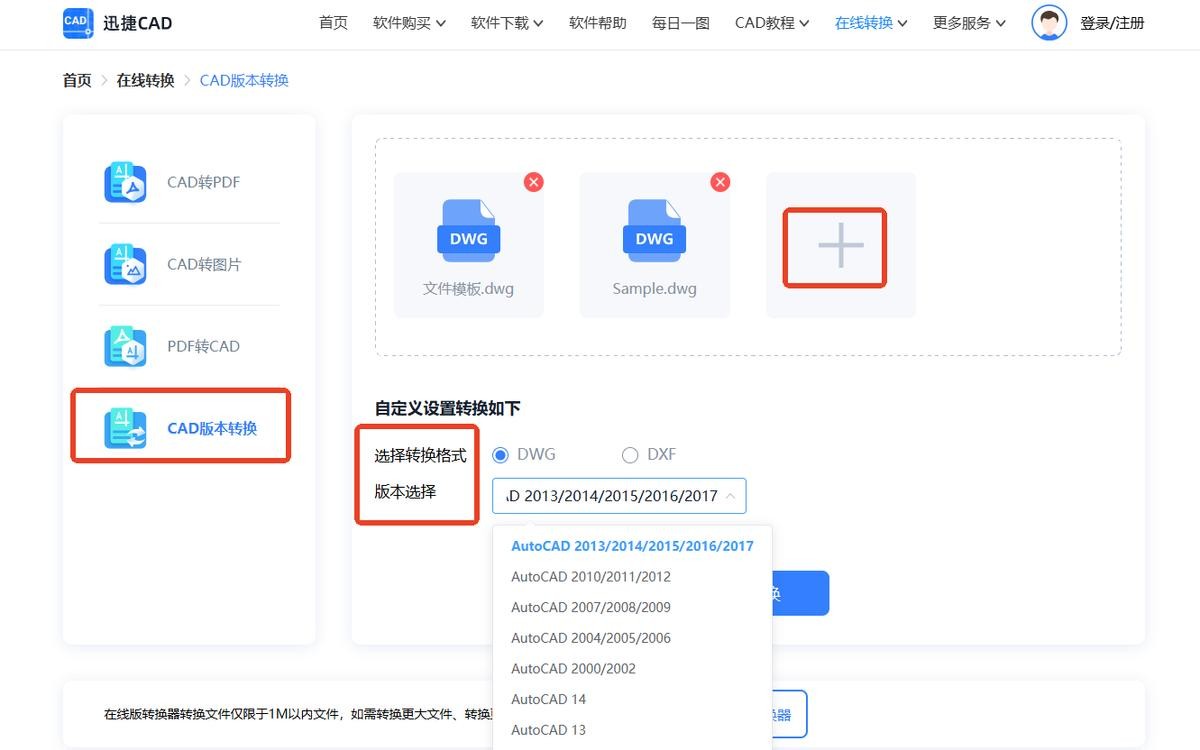1200x750 pixels.
Task: Select the CAD转PDF sidebar icon
Action: 125,183
